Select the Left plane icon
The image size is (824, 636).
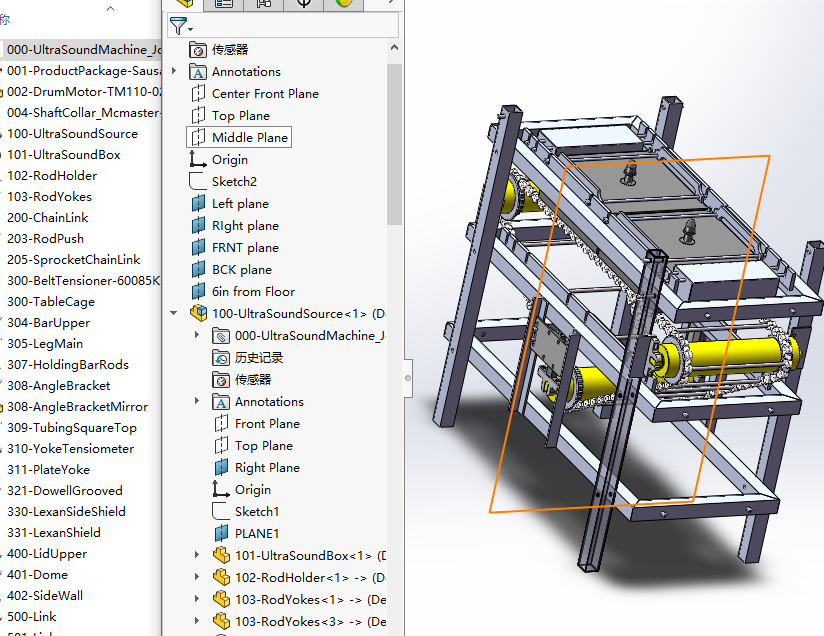pyautogui.click(x=198, y=203)
